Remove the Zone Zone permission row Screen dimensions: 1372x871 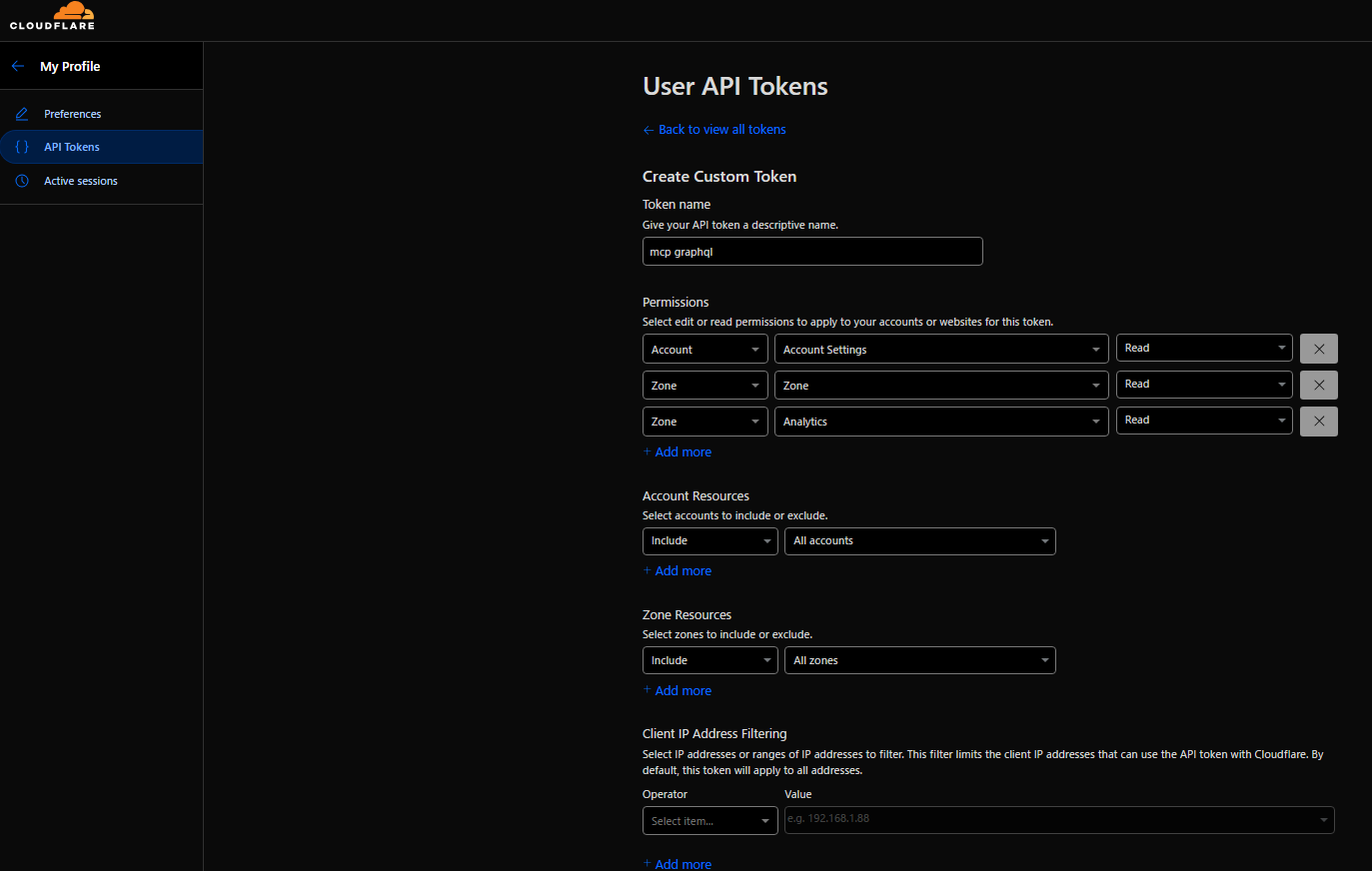1318,385
